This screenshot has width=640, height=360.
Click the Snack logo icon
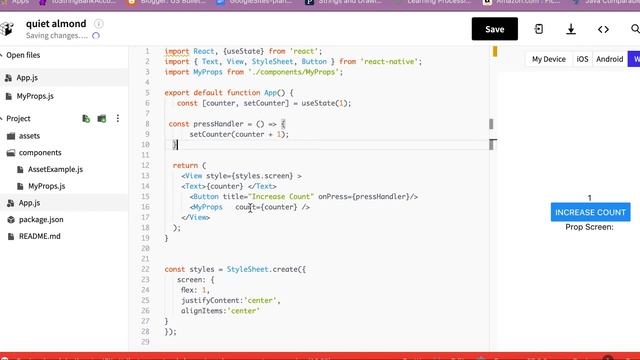7,29
